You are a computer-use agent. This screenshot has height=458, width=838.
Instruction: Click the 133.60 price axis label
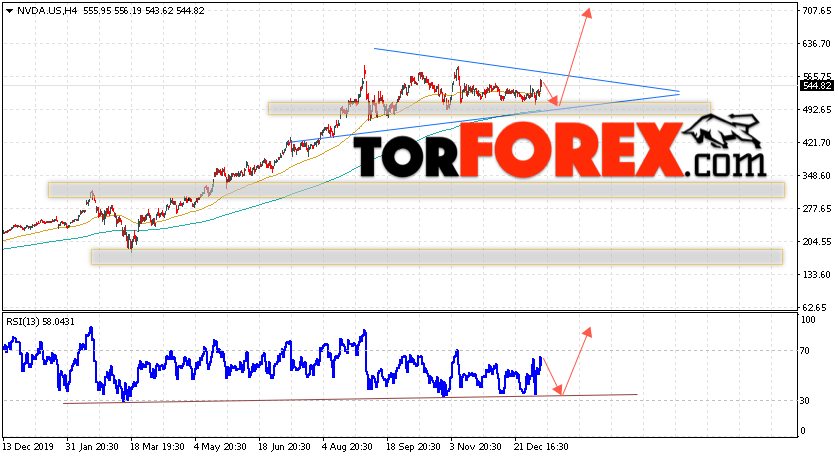[x=817, y=274]
